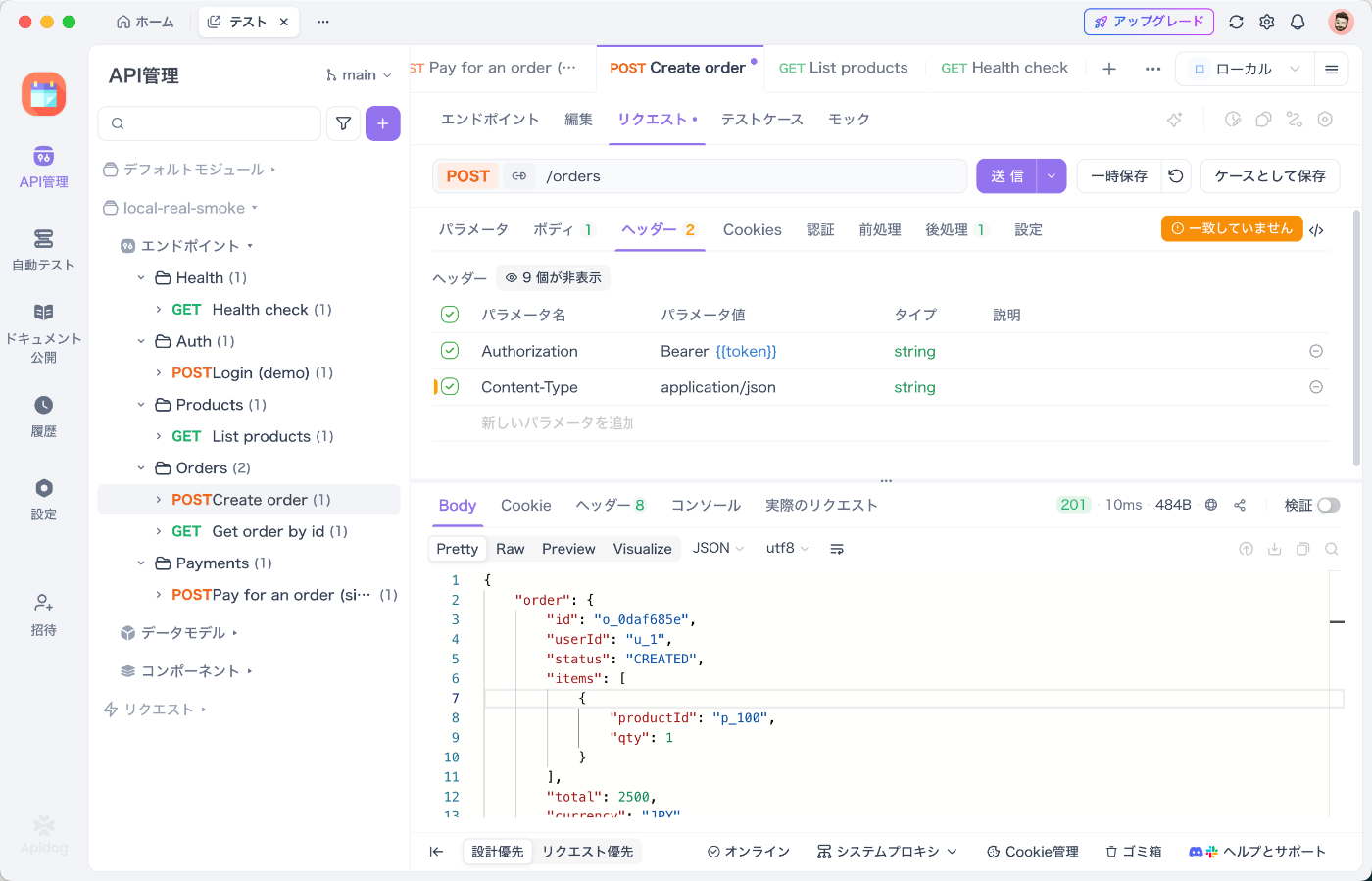Screen dimensions: 1372x881
Task: Open the code generation icon
Action: pyautogui.click(x=1316, y=230)
